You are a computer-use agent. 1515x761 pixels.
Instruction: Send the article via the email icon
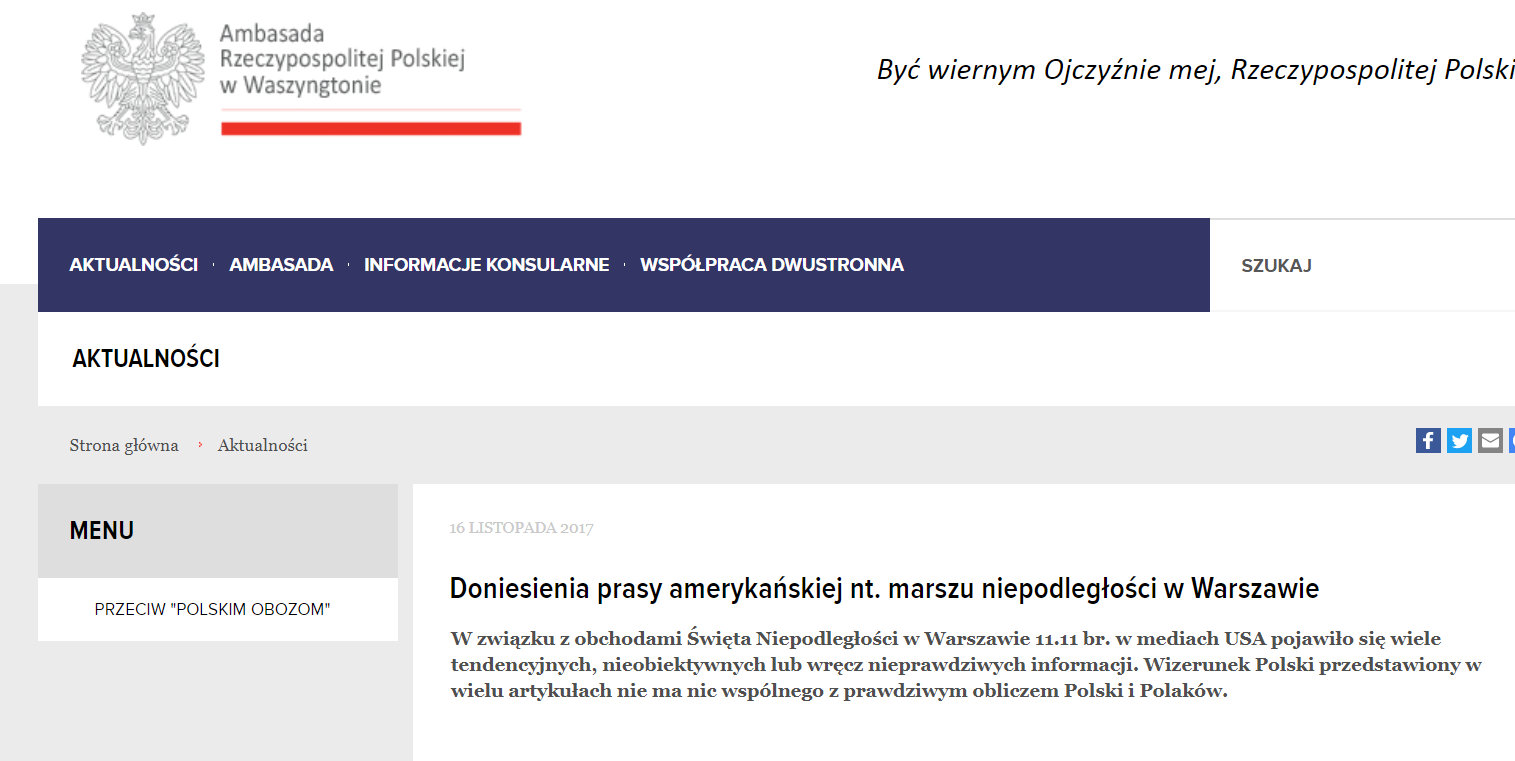coord(1490,440)
